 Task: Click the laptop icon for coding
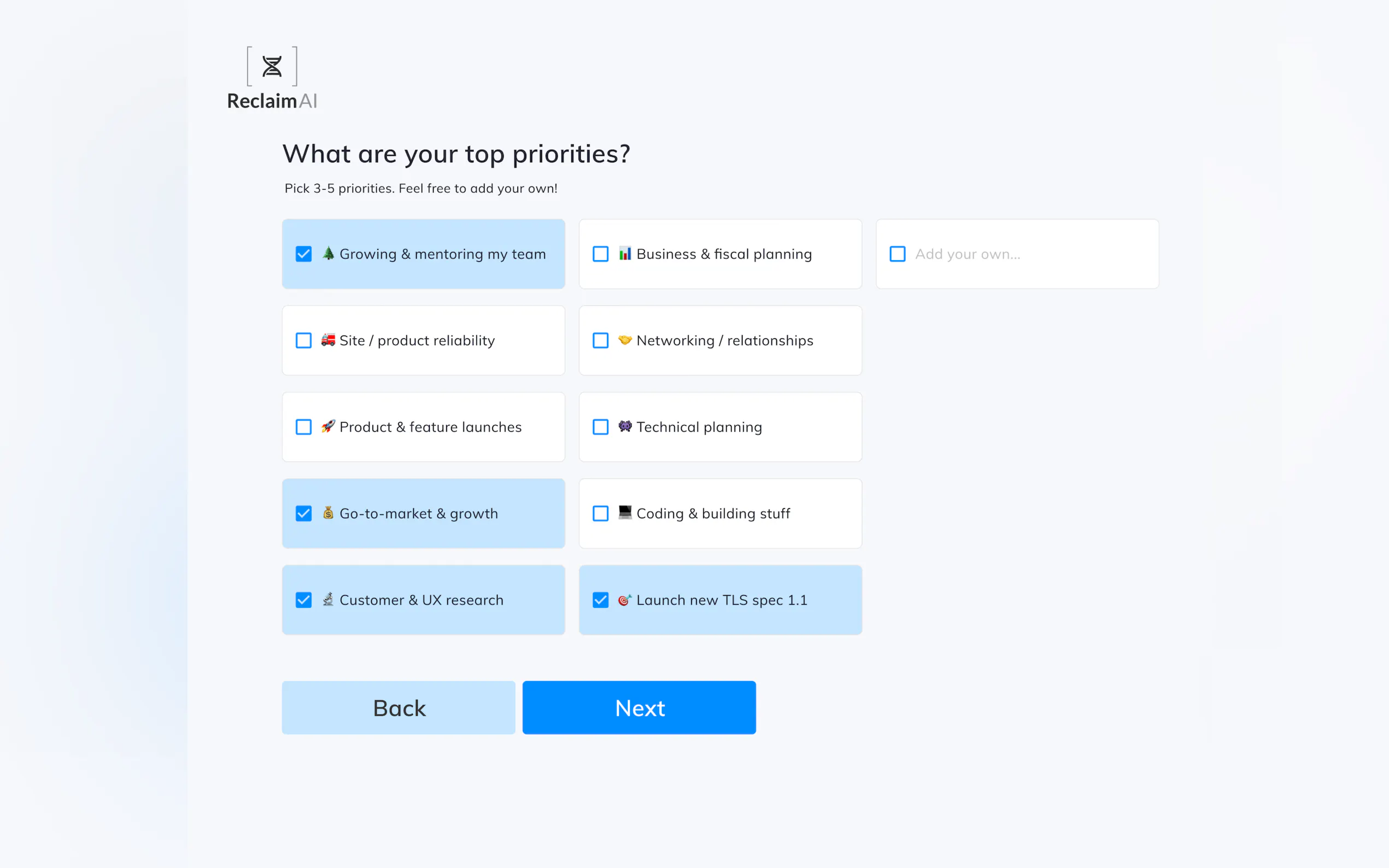tap(625, 512)
